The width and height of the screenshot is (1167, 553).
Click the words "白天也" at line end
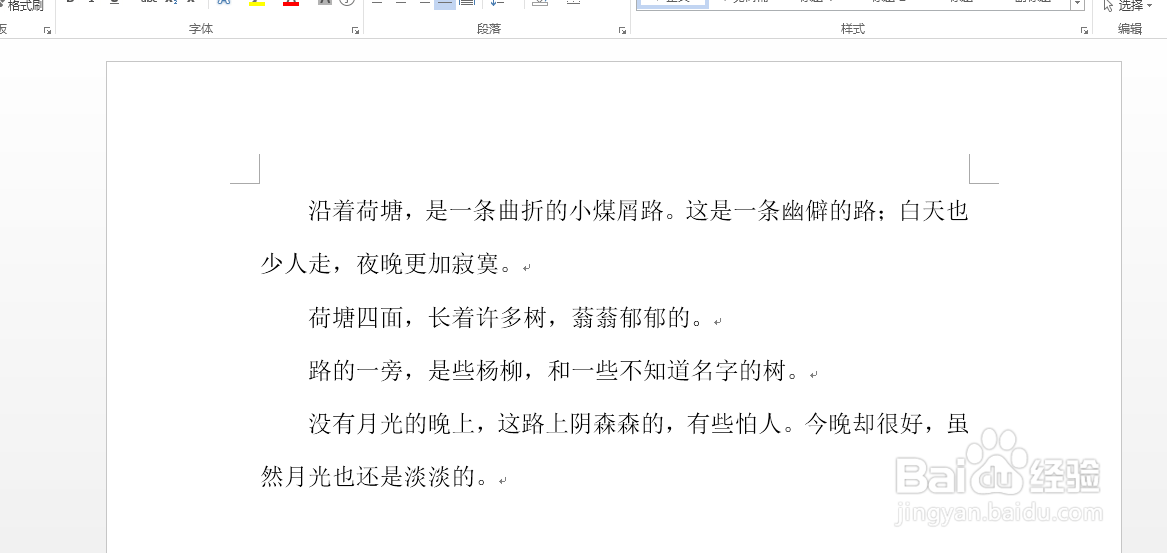tap(934, 212)
